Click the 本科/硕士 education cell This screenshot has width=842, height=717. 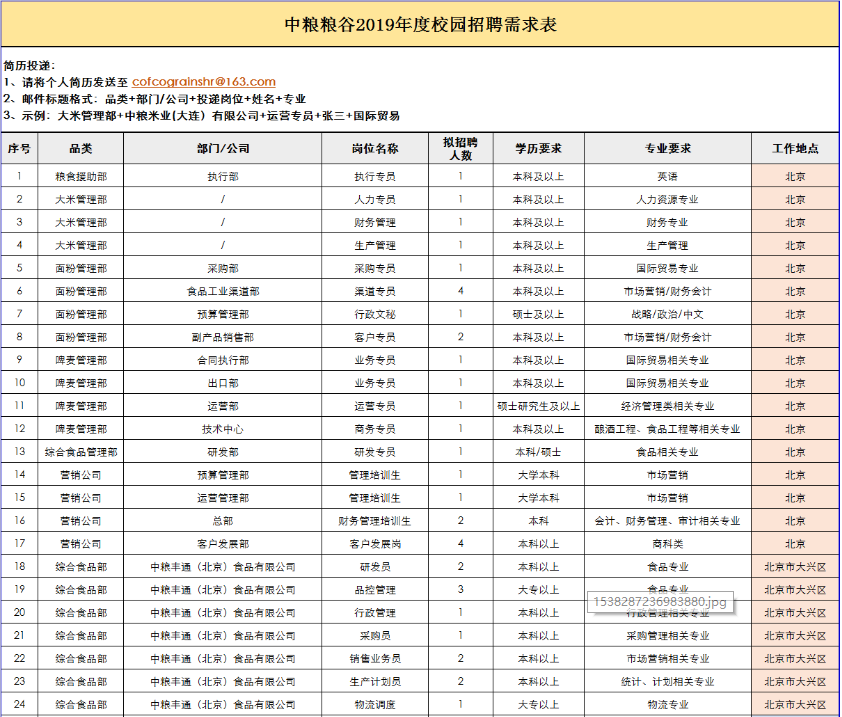coord(539,452)
